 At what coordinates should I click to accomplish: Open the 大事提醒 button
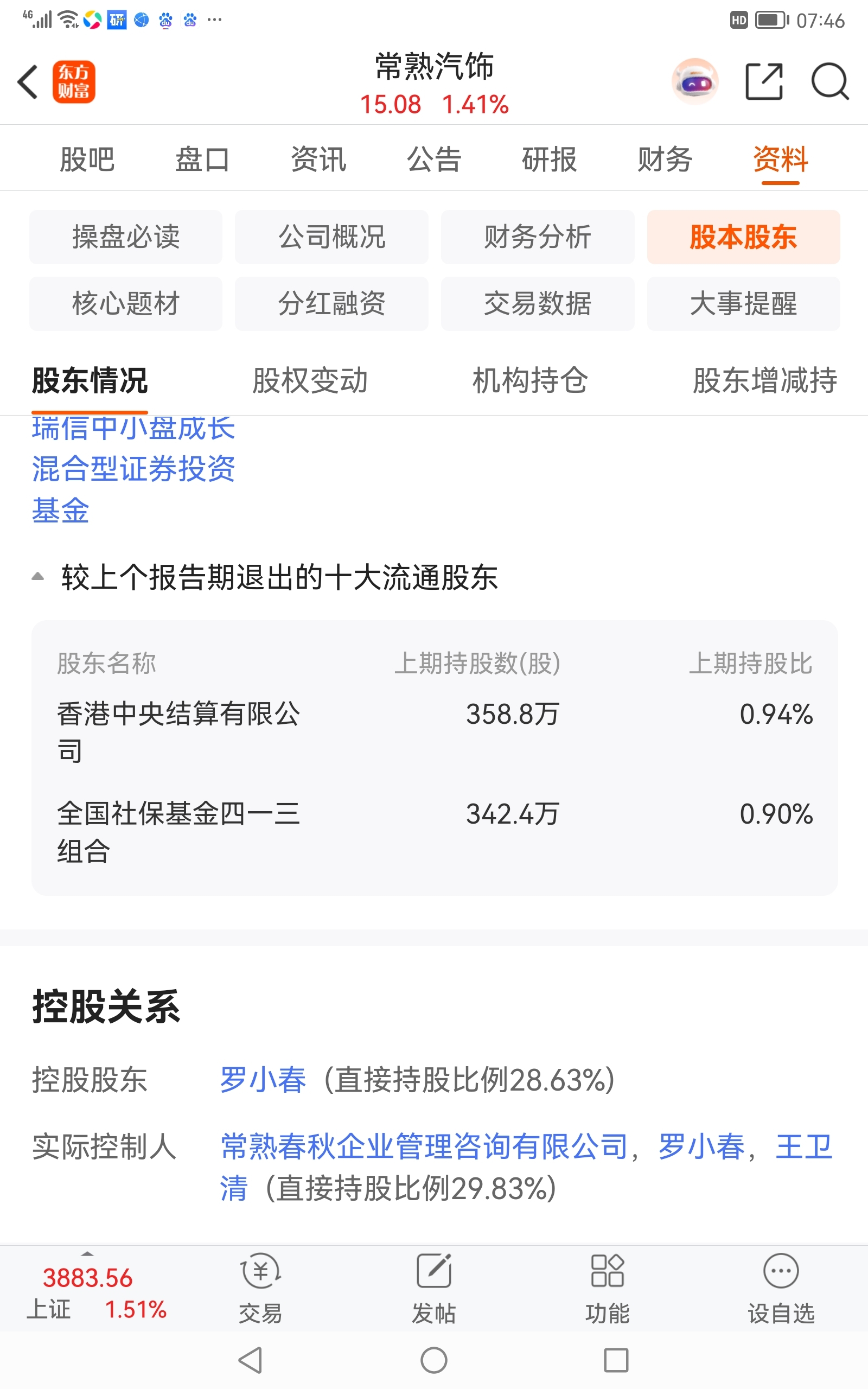tap(743, 304)
